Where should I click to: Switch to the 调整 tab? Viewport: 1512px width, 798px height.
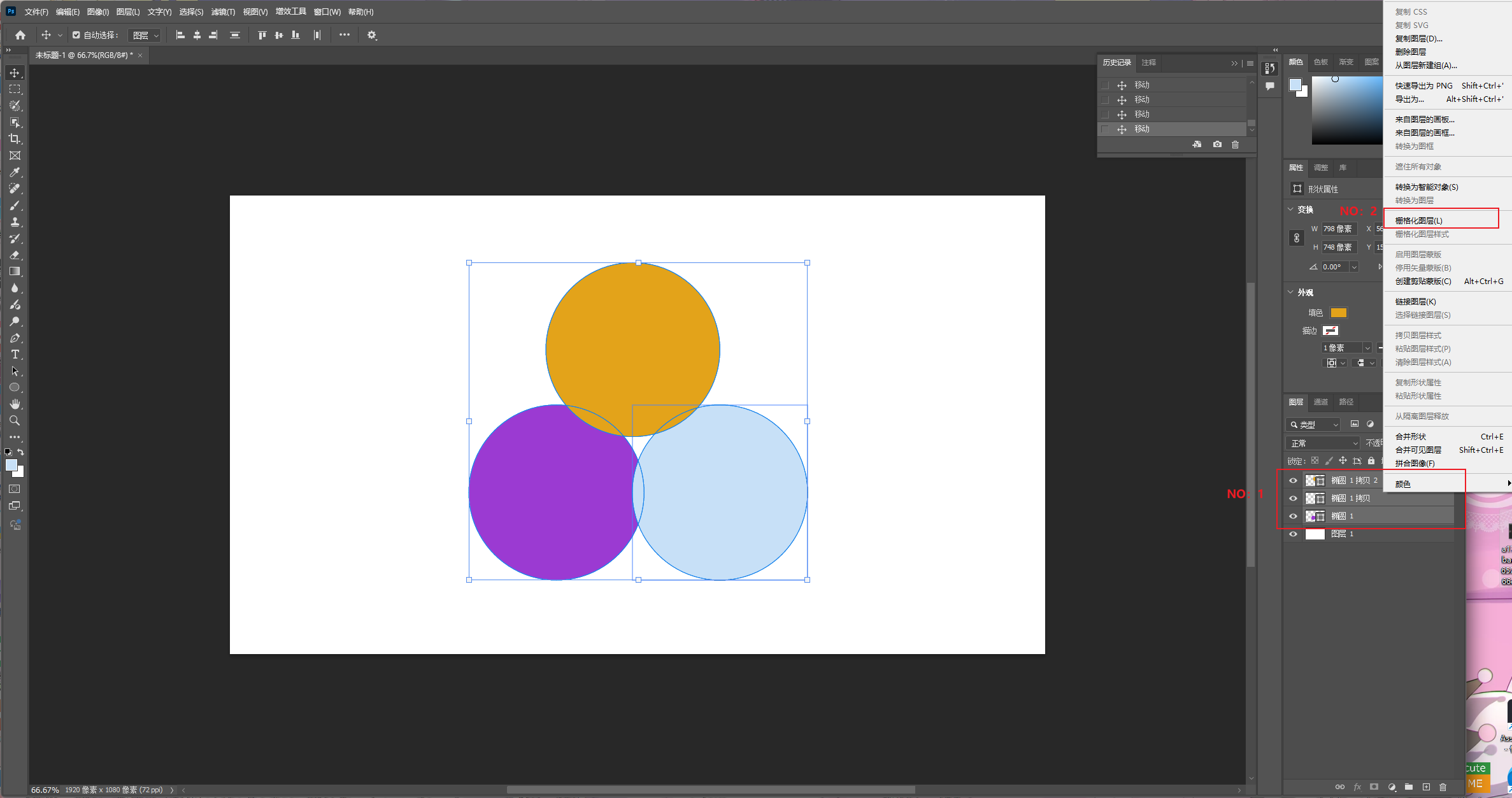tap(1320, 167)
